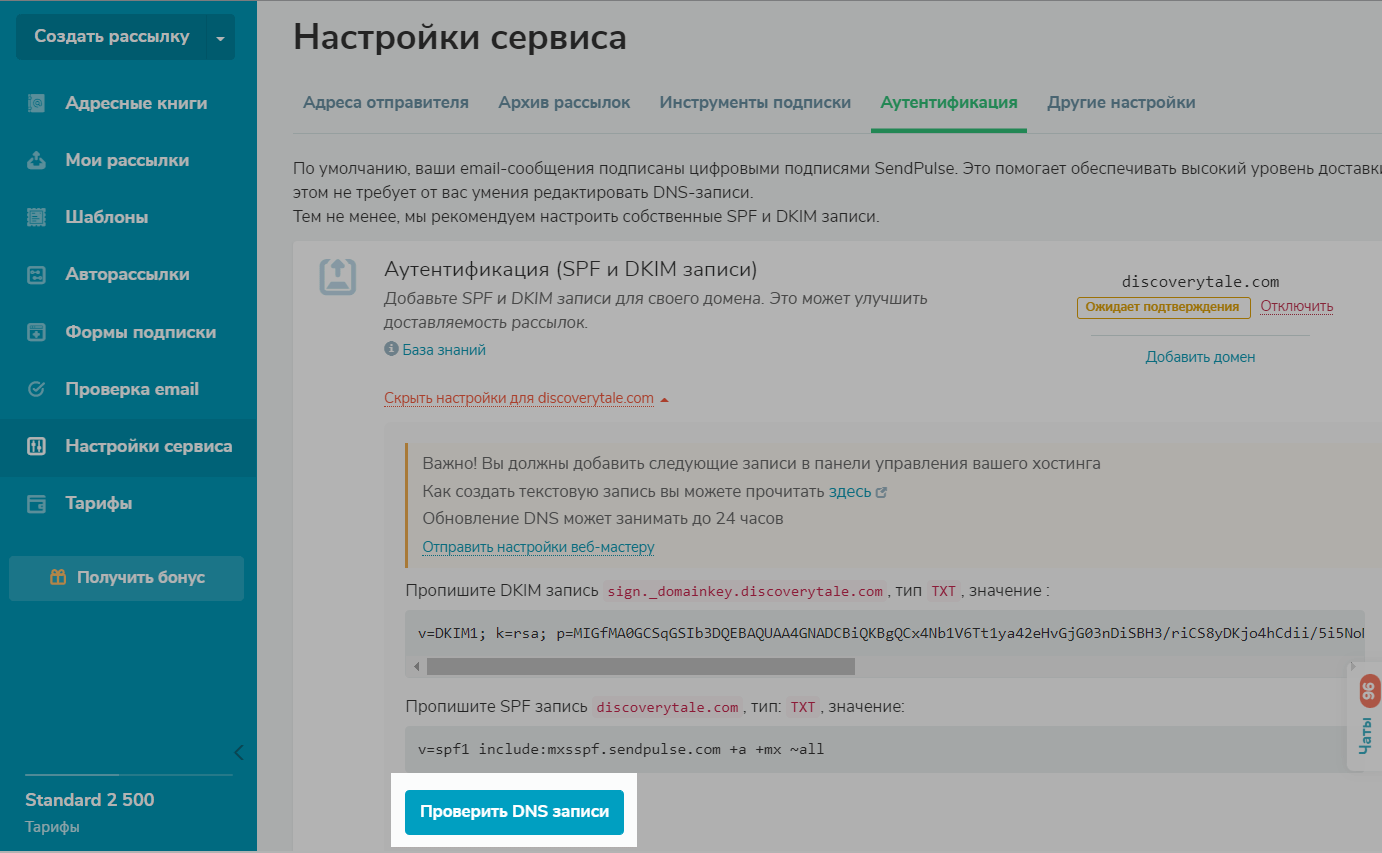Switch to Адреса отправителя tab
The width and height of the screenshot is (1382, 853).
pos(386,102)
